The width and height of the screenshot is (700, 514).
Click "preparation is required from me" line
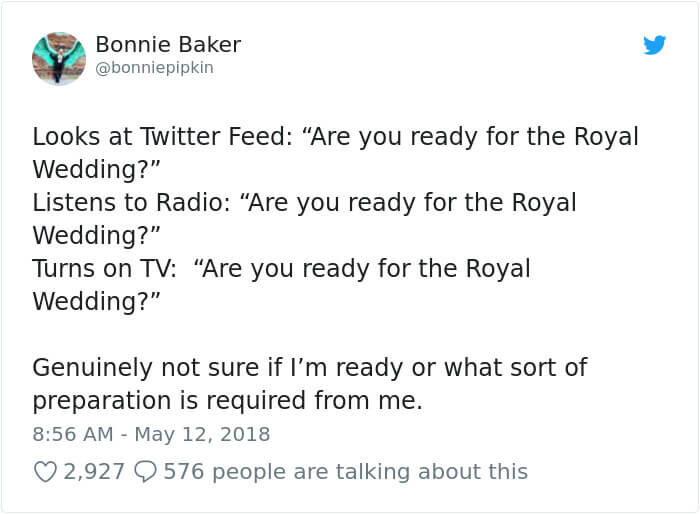[227, 401]
